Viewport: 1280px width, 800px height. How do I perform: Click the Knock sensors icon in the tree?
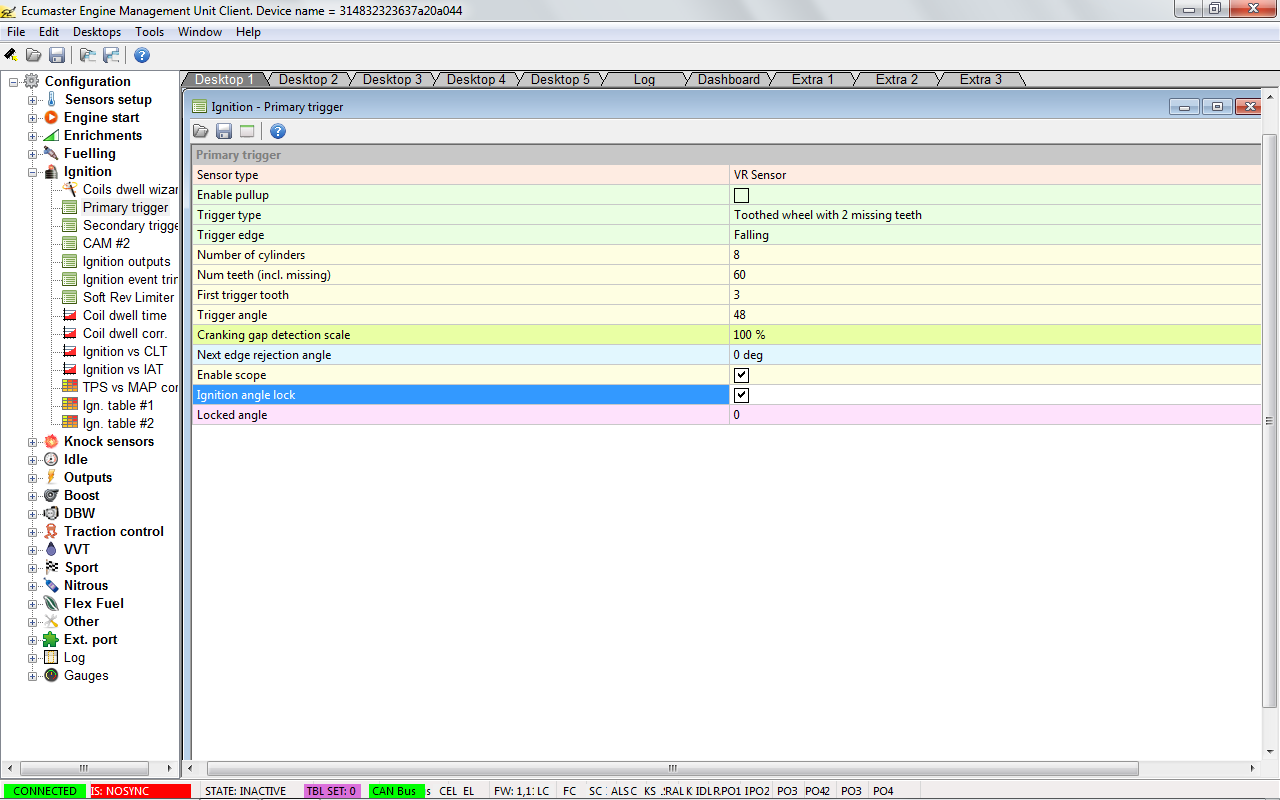coord(51,442)
